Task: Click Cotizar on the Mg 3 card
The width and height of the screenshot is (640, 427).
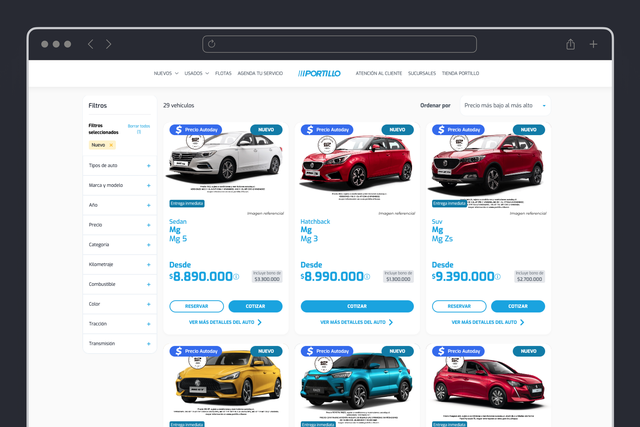Action: [357, 306]
